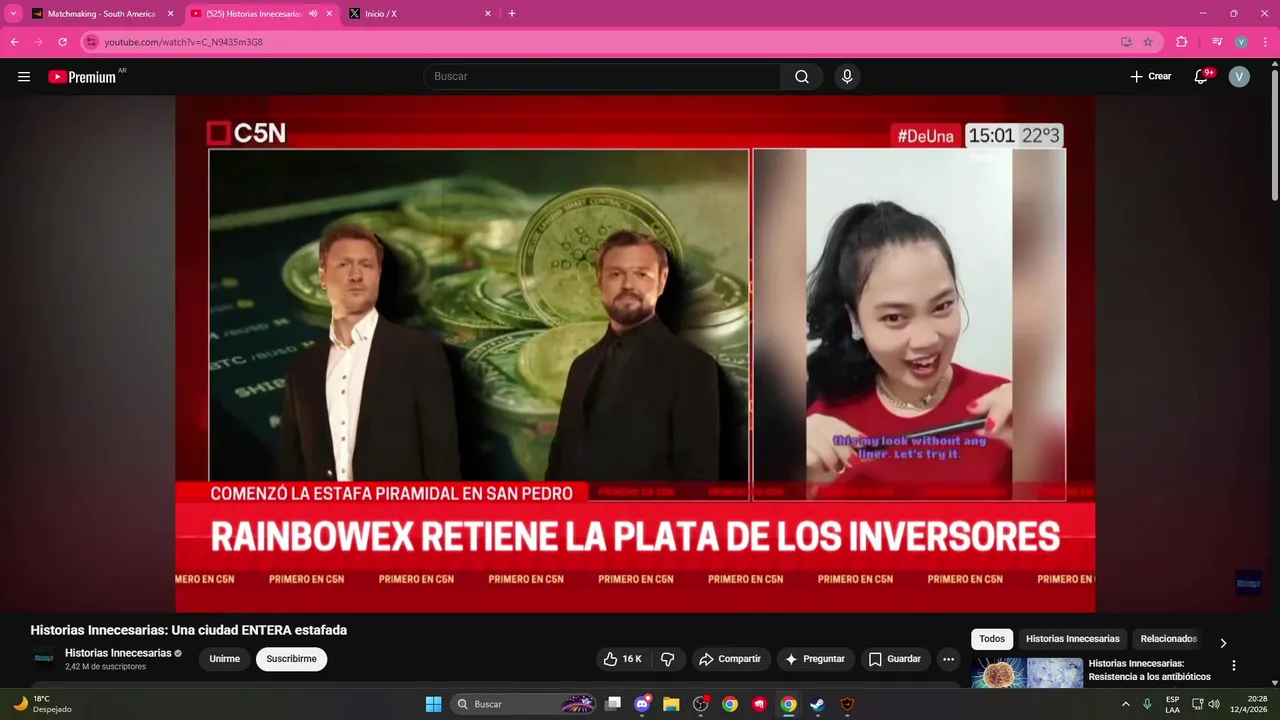
Task: Bookmark this page with star icon
Action: (x=1148, y=42)
